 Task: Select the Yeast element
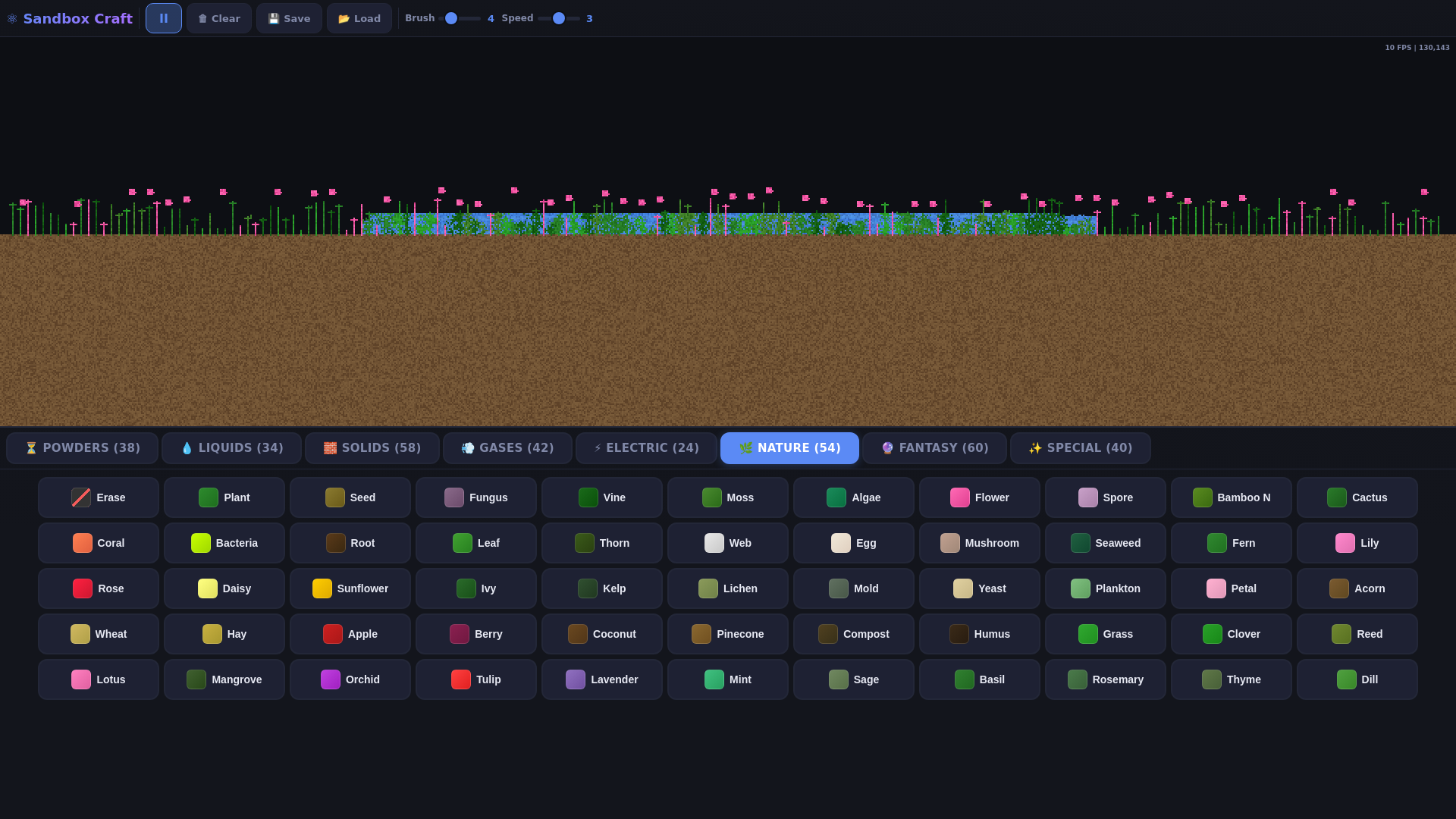980,588
